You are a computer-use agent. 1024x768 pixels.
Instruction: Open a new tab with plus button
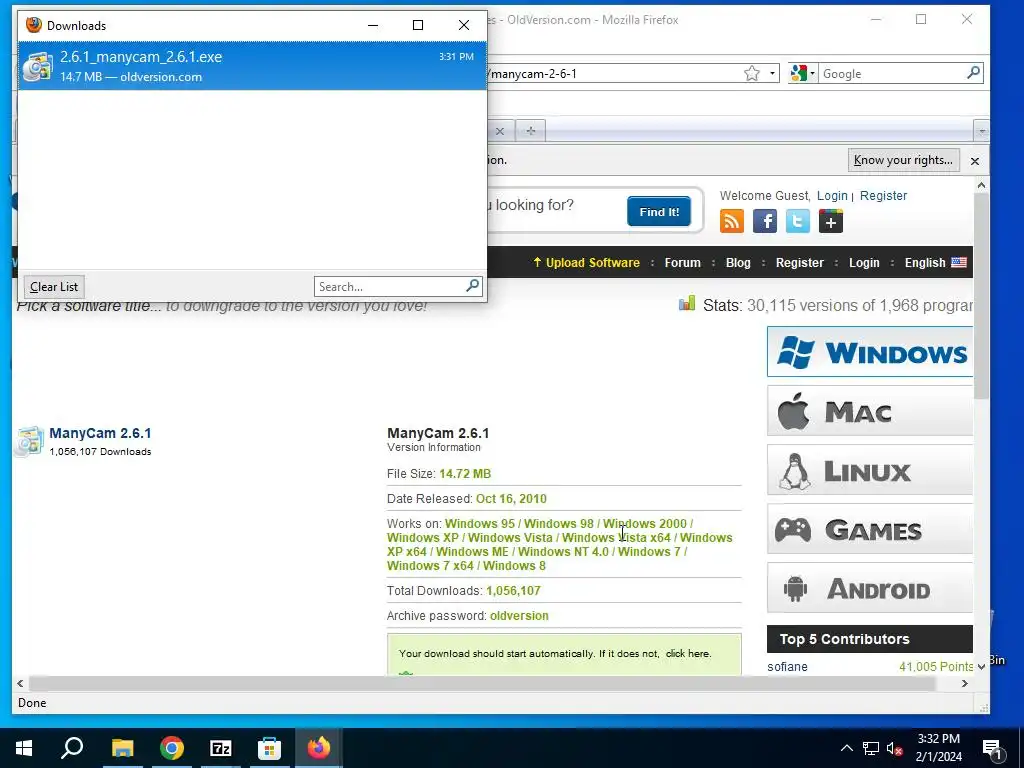coord(531,131)
